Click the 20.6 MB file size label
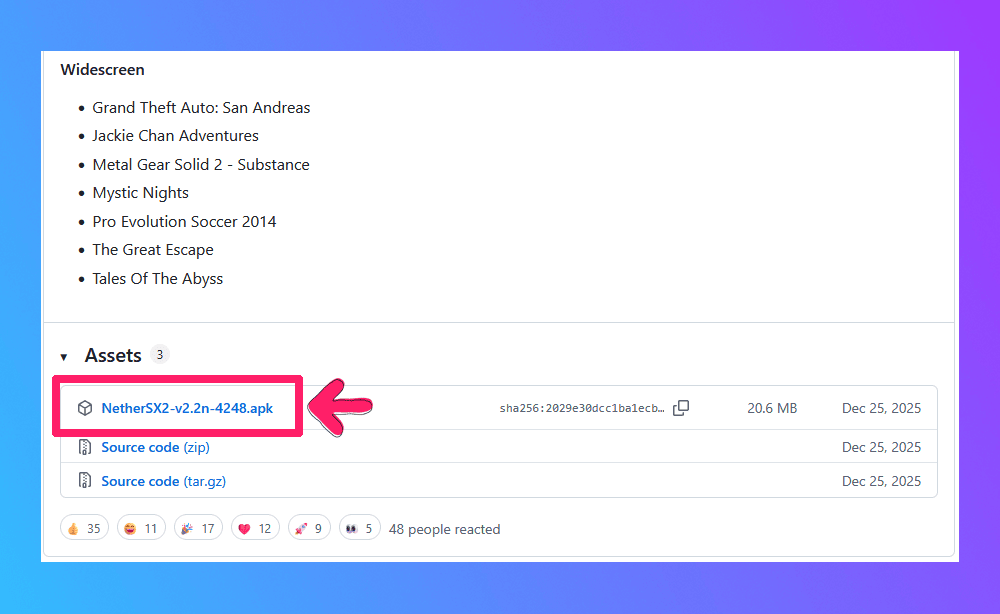Screen dimensions: 1000x614 pyautogui.click(x=772, y=408)
